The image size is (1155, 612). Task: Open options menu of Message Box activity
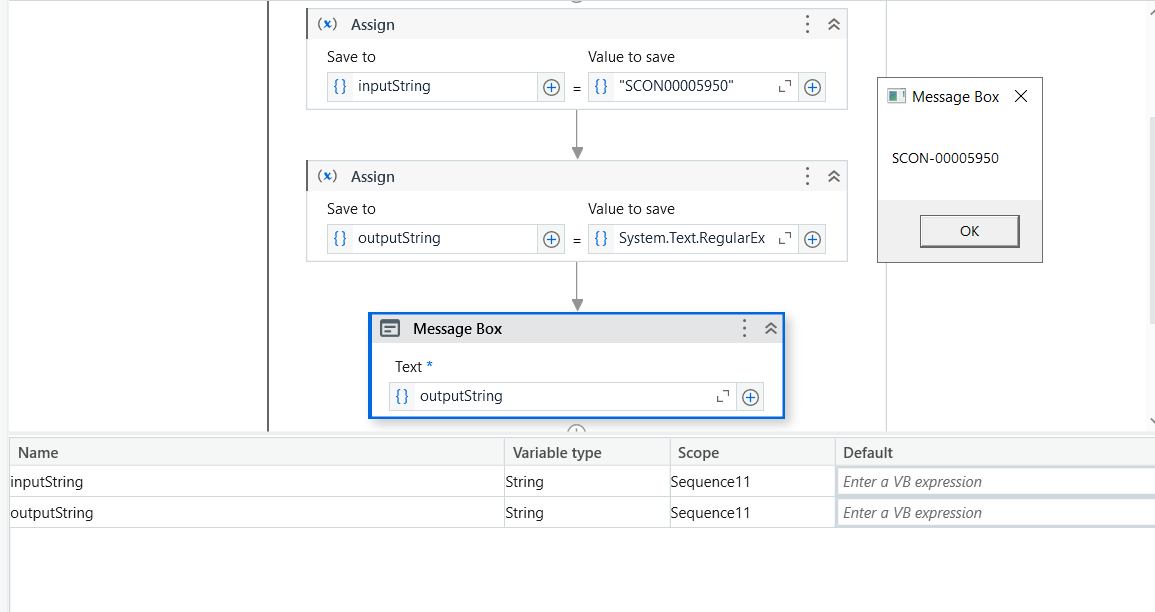point(744,329)
